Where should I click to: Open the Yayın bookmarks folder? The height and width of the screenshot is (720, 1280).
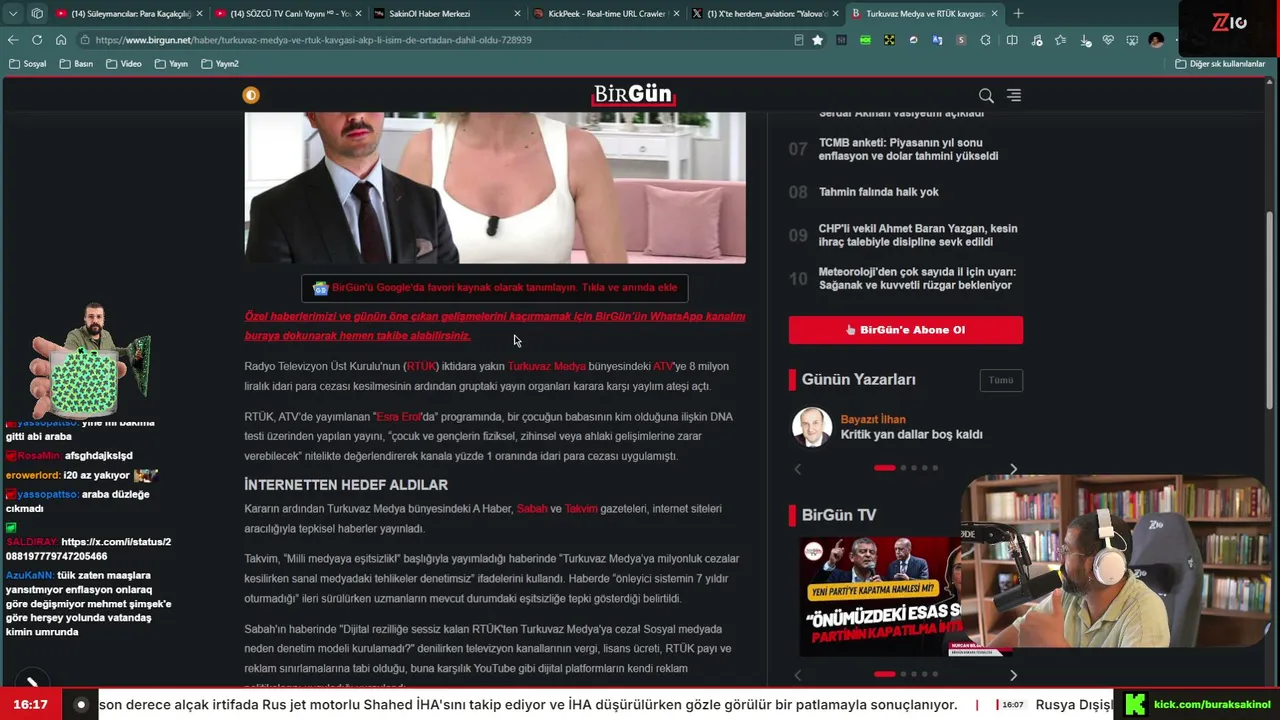click(x=172, y=64)
